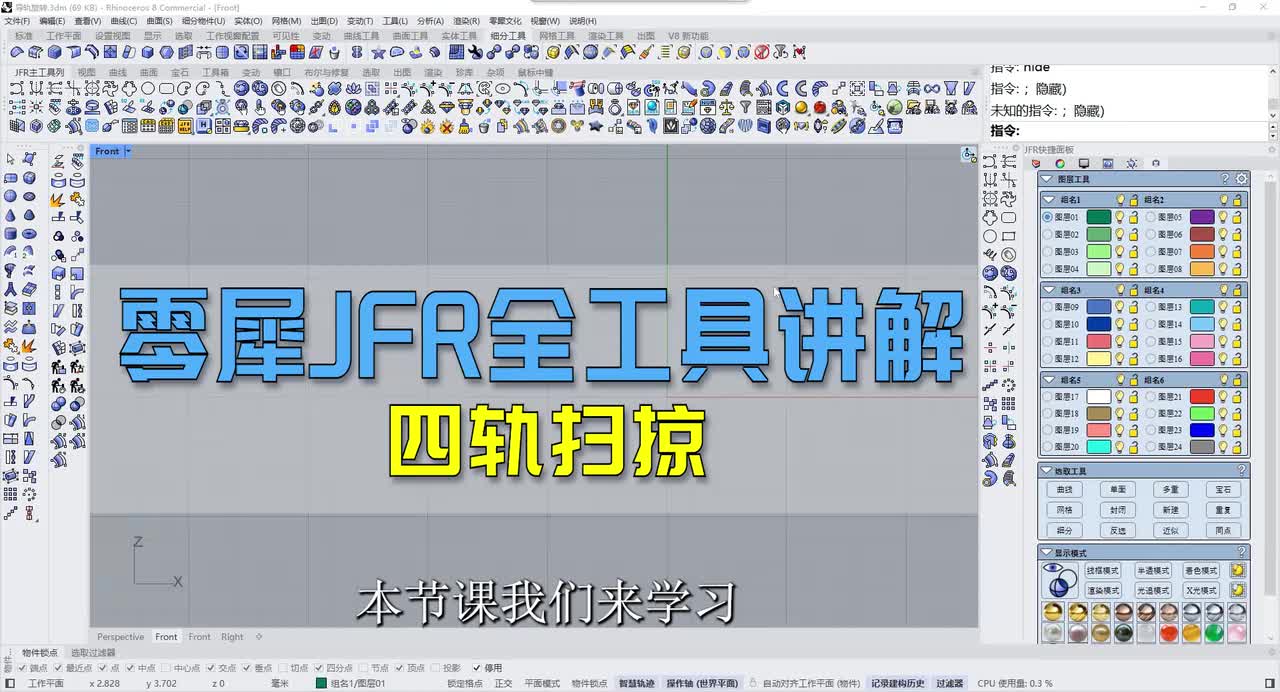
Task: Open the Front viewport dropdown arrow
Action: 127,151
